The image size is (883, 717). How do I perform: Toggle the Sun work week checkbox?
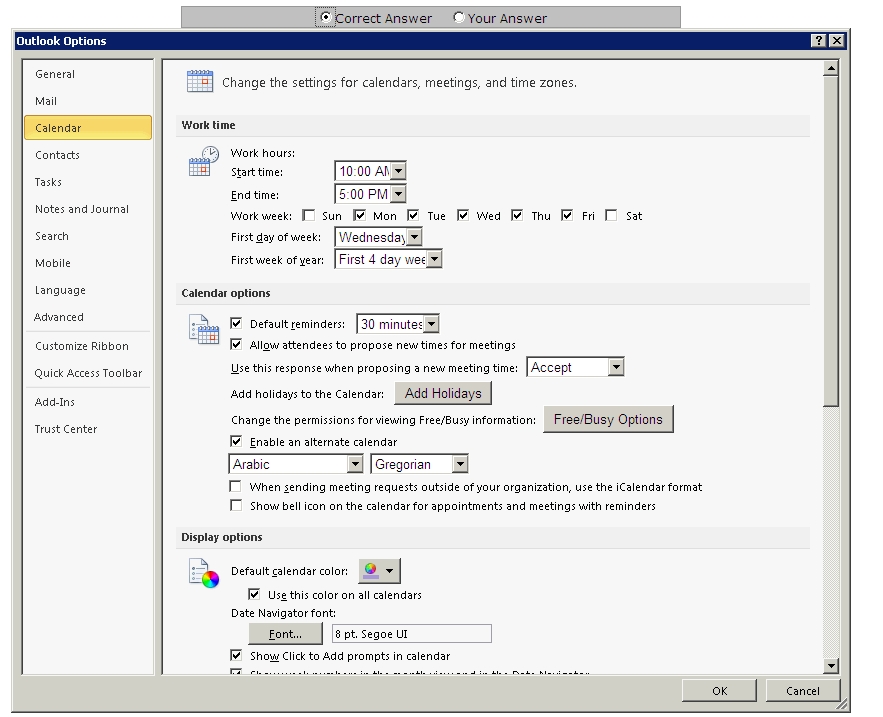click(x=309, y=215)
